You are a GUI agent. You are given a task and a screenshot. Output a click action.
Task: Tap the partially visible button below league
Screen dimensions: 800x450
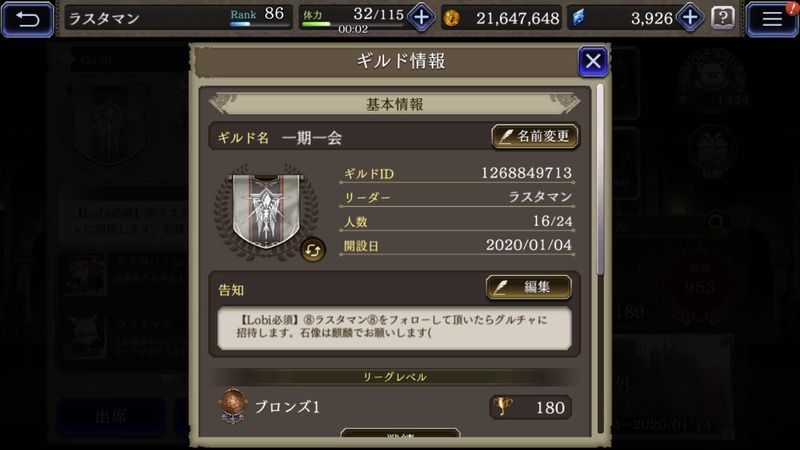[x=400, y=433]
